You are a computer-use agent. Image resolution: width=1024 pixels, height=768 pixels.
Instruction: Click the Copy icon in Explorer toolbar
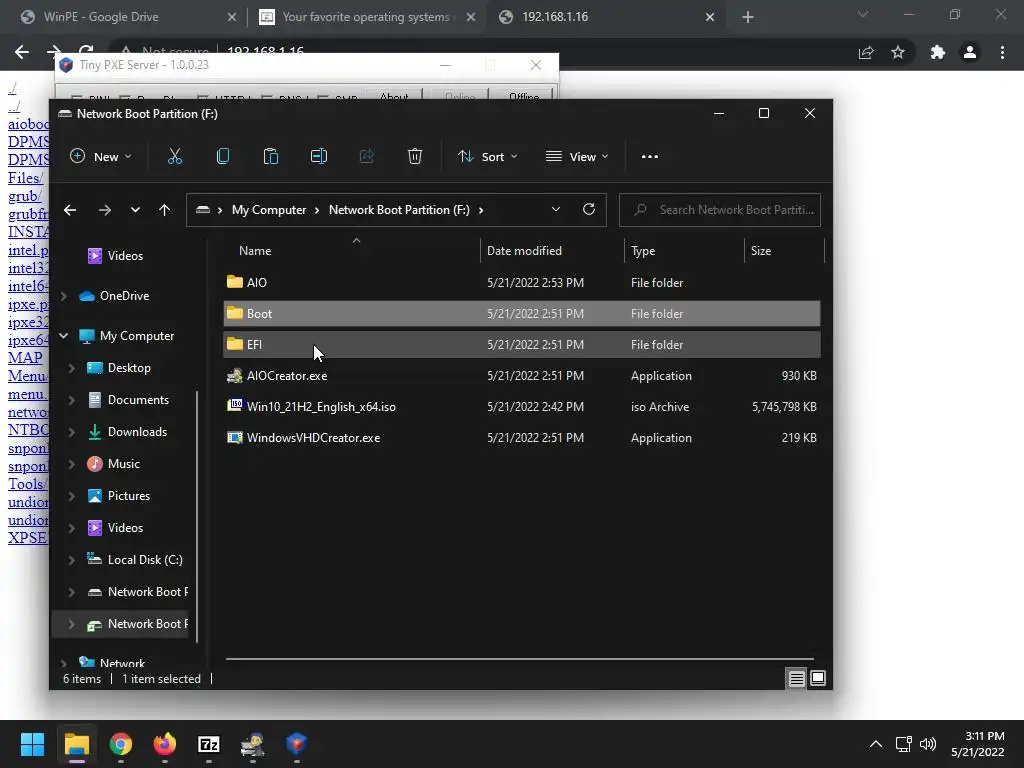point(223,157)
